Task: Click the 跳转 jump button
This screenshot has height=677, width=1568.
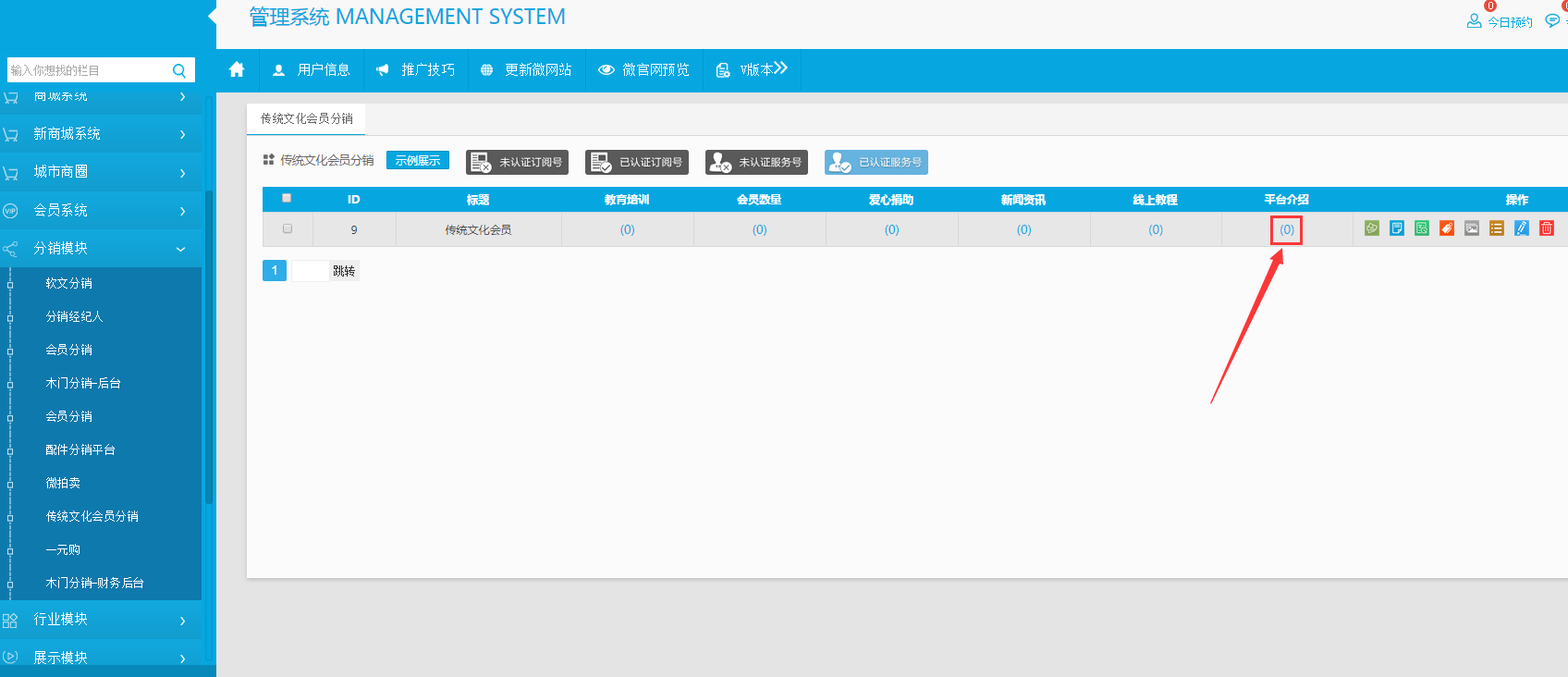Action: click(344, 271)
